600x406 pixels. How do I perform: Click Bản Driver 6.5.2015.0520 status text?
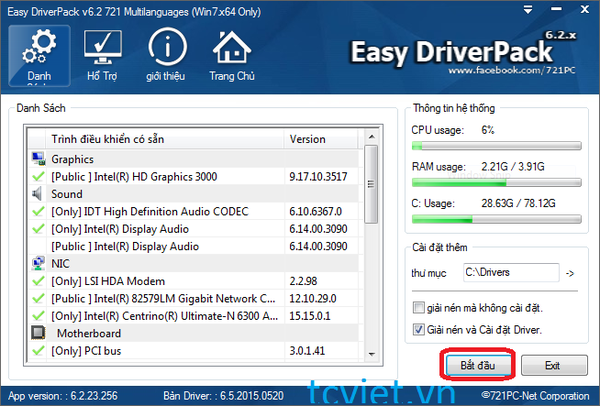(x=223, y=396)
